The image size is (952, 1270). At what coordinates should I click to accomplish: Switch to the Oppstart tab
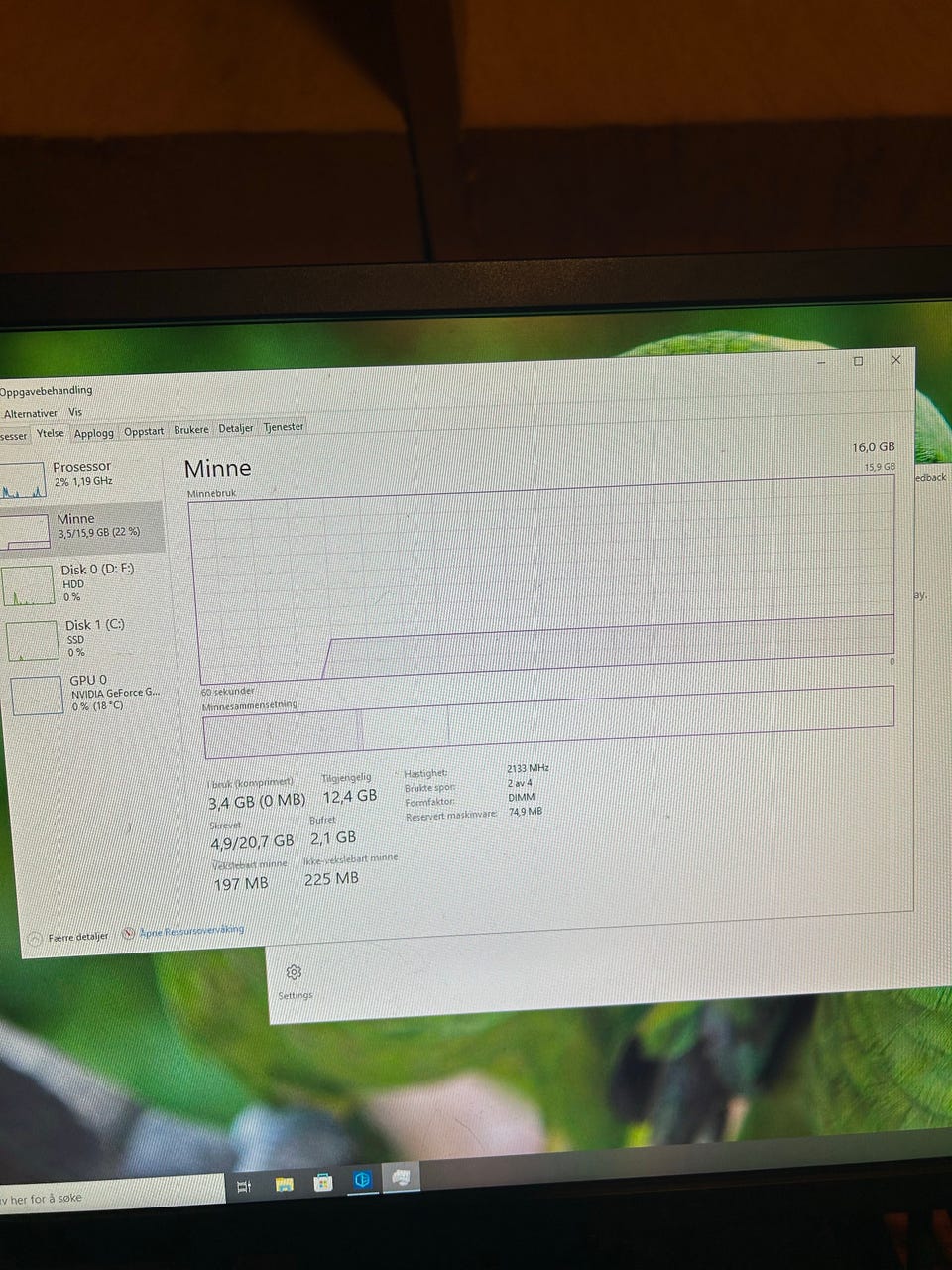click(x=144, y=431)
